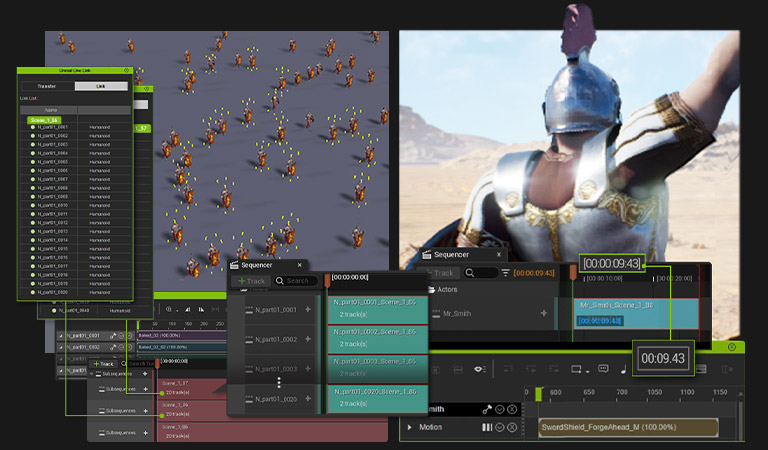Switch to the Transfer tab
The height and width of the screenshot is (450, 768).
[47, 87]
